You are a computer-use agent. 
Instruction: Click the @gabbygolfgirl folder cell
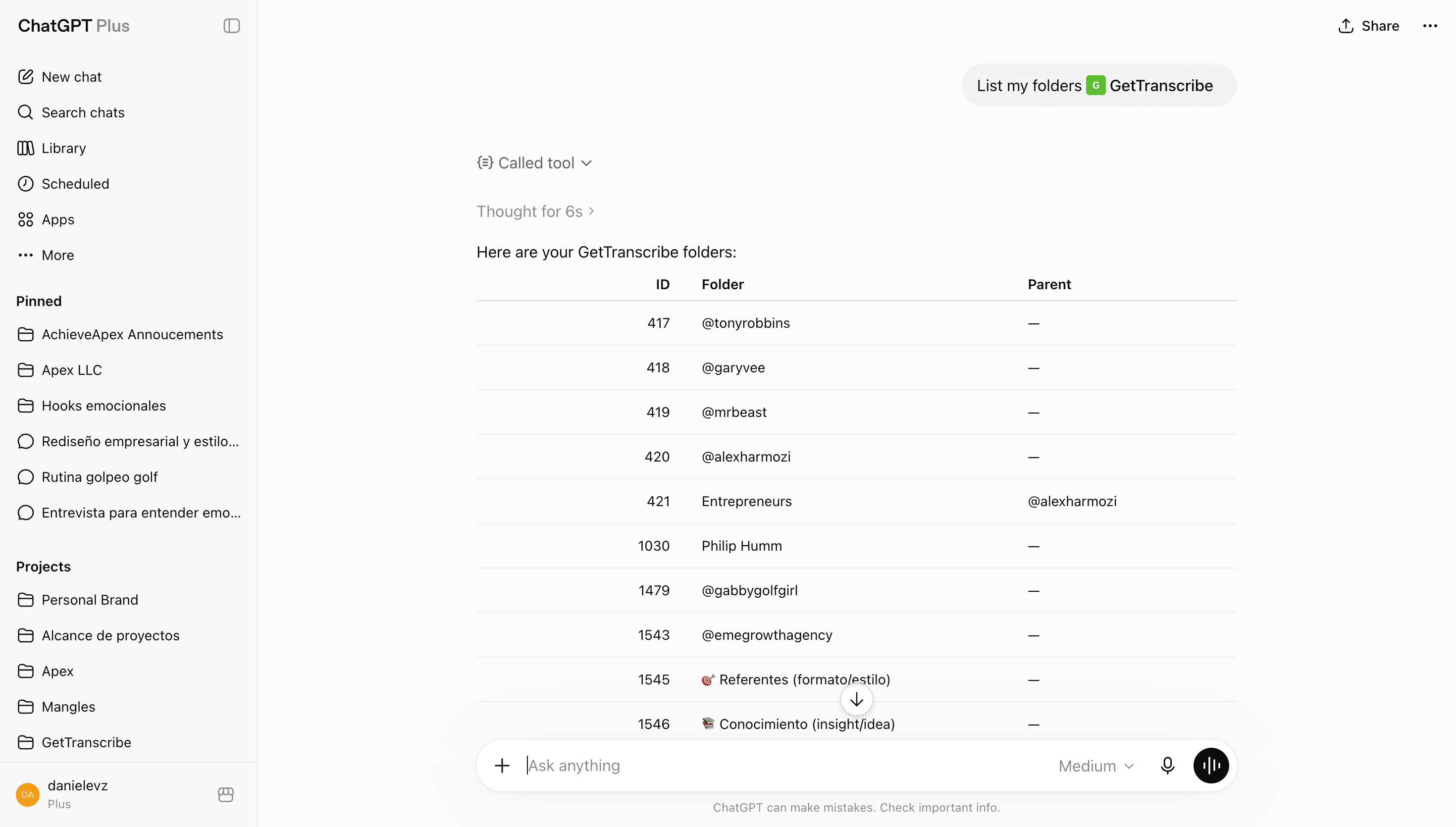pos(750,591)
